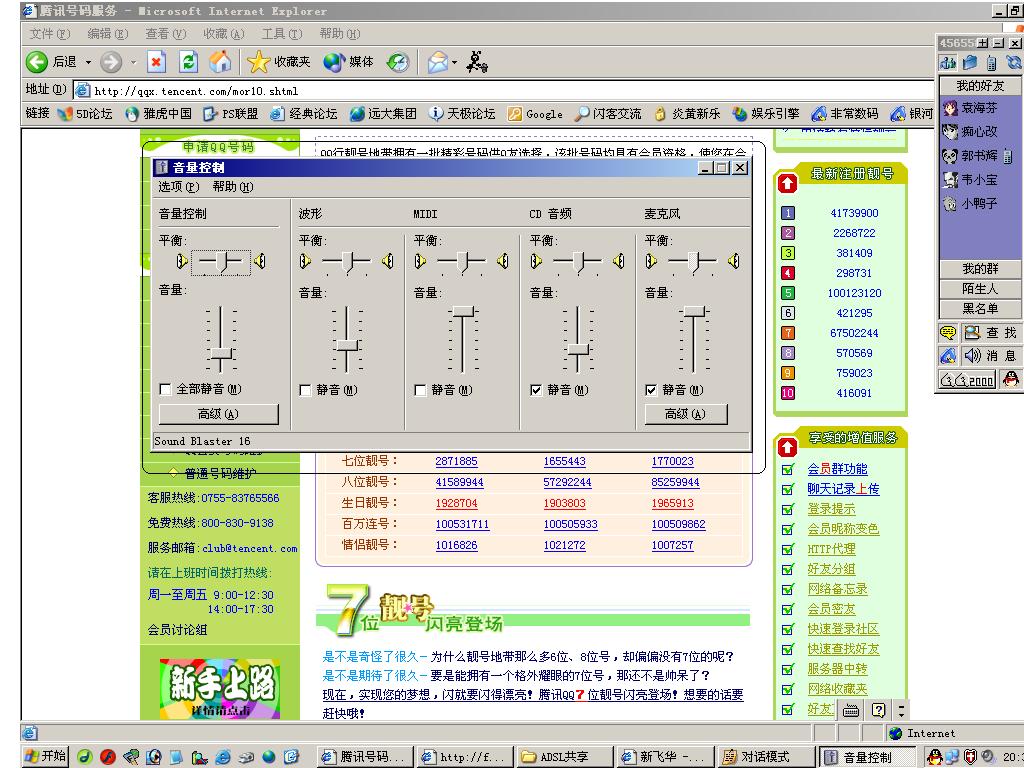Expand the Back button history dropdown arrow
Viewport: 1024px width, 768px height.
click(x=88, y=62)
